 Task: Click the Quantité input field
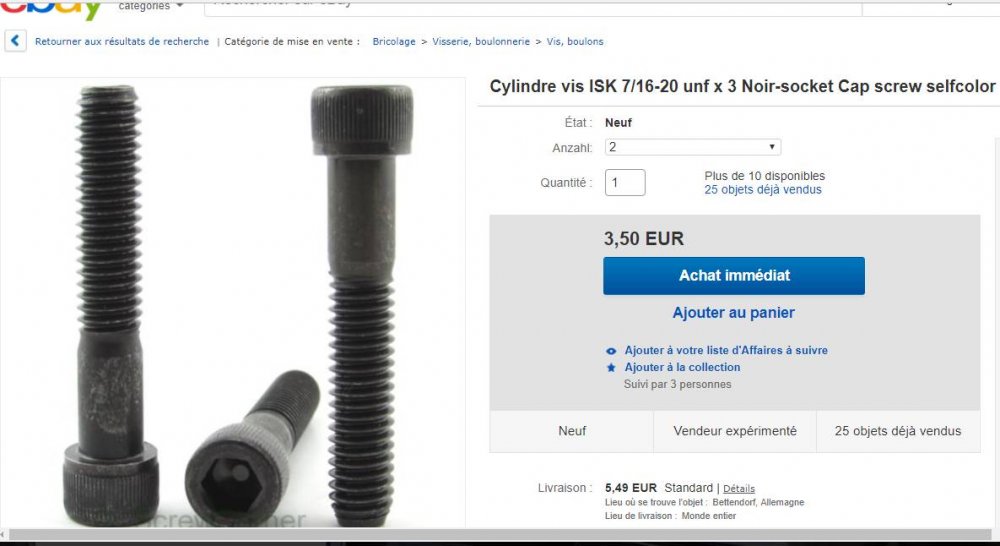(625, 182)
